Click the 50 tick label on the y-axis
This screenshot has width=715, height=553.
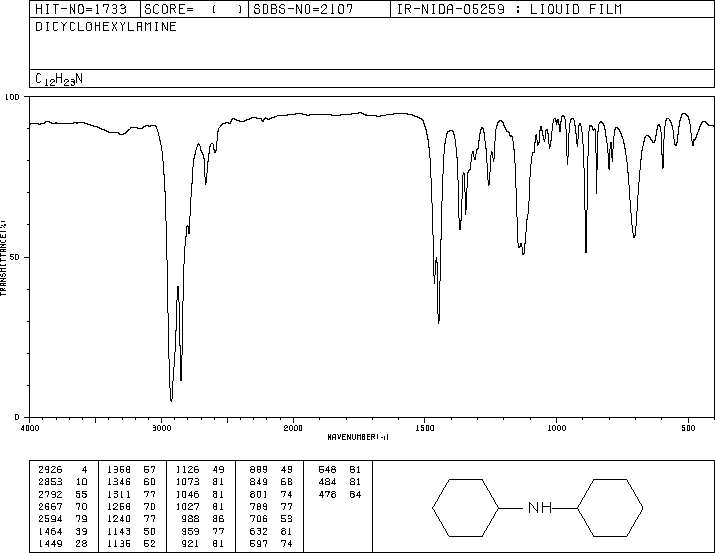15,257
